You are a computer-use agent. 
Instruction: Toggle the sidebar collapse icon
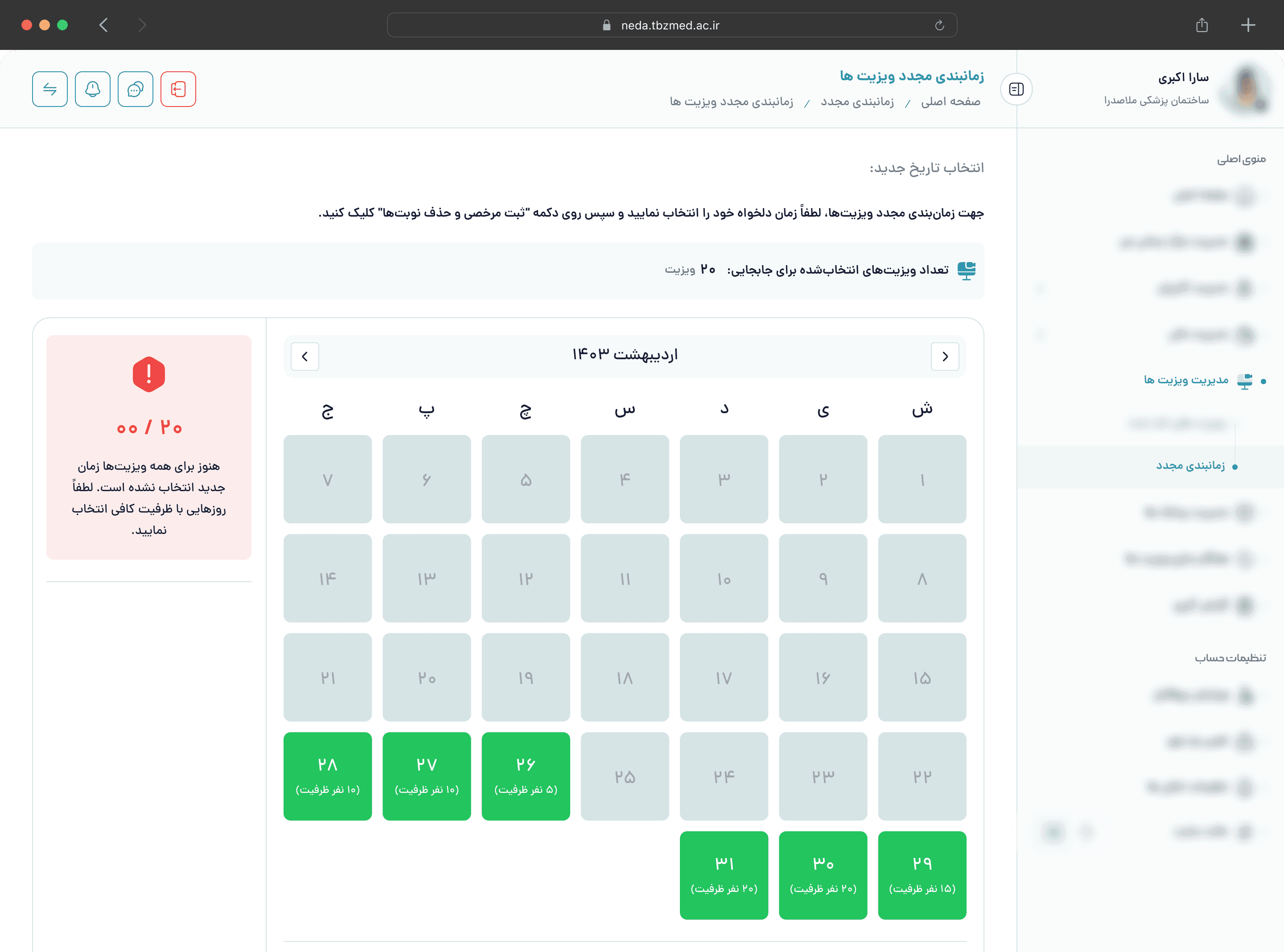[x=1017, y=89]
